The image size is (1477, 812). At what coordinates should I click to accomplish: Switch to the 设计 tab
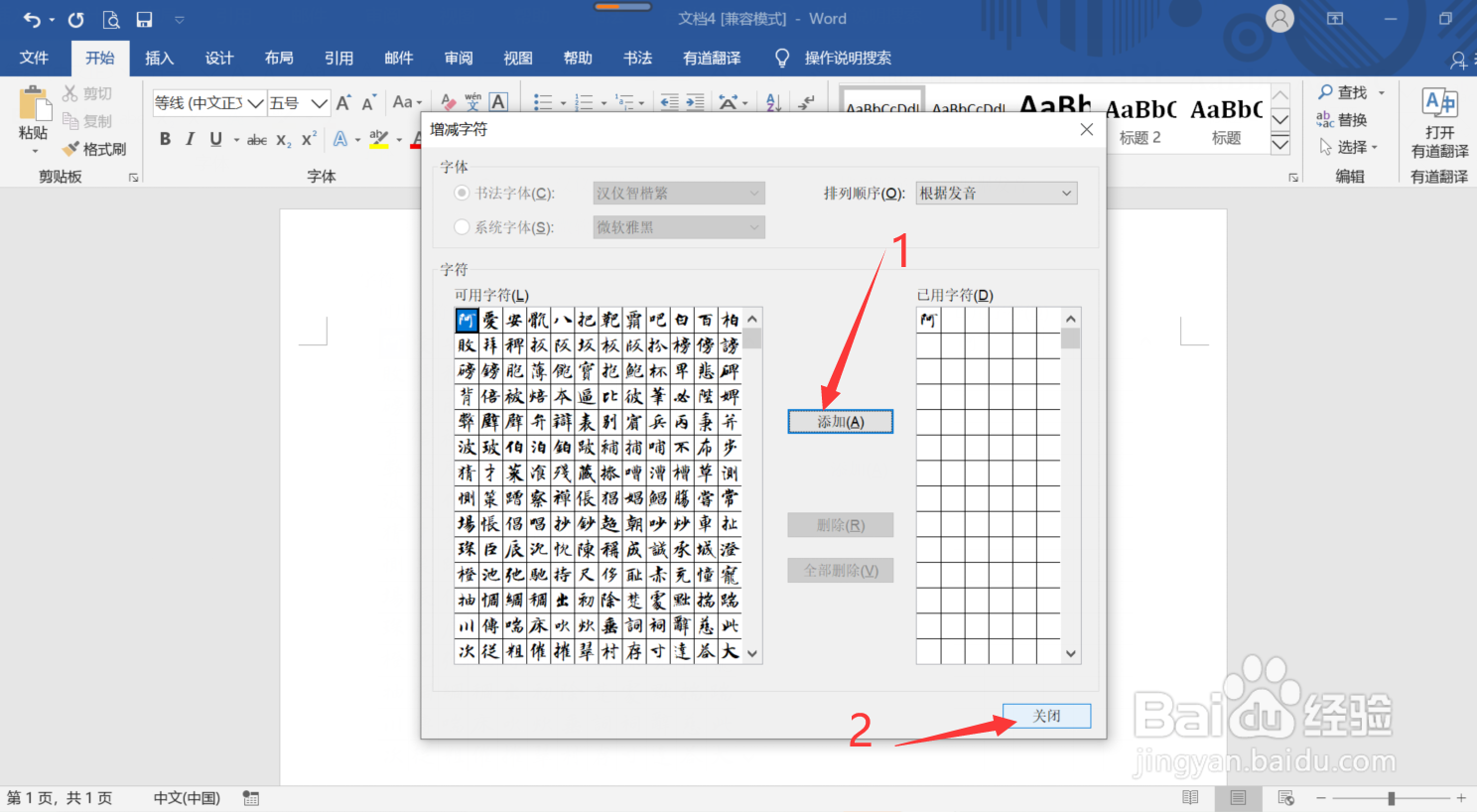[x=219, y=58]
